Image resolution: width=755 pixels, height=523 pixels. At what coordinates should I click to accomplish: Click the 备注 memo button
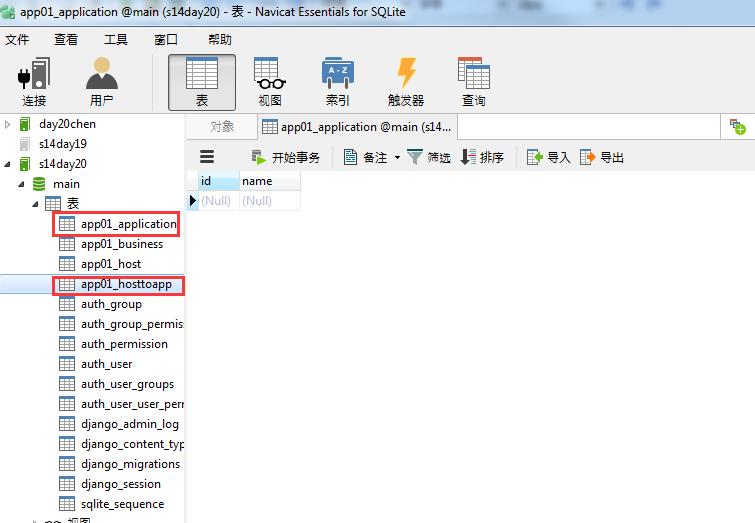click(365, 157)
